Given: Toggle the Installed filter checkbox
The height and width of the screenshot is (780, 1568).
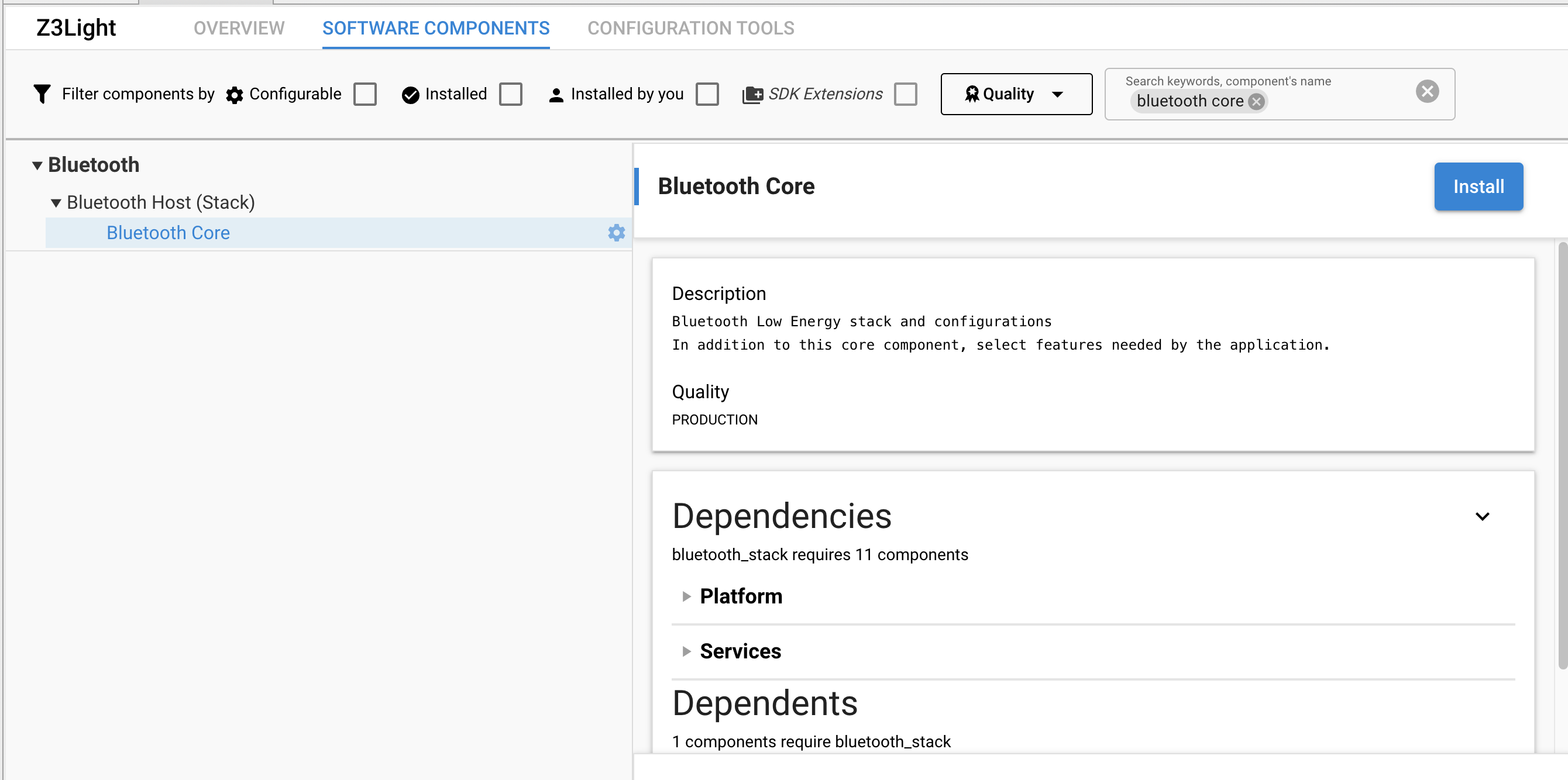Looking at the screenshot, I should [x=511, y=94].
